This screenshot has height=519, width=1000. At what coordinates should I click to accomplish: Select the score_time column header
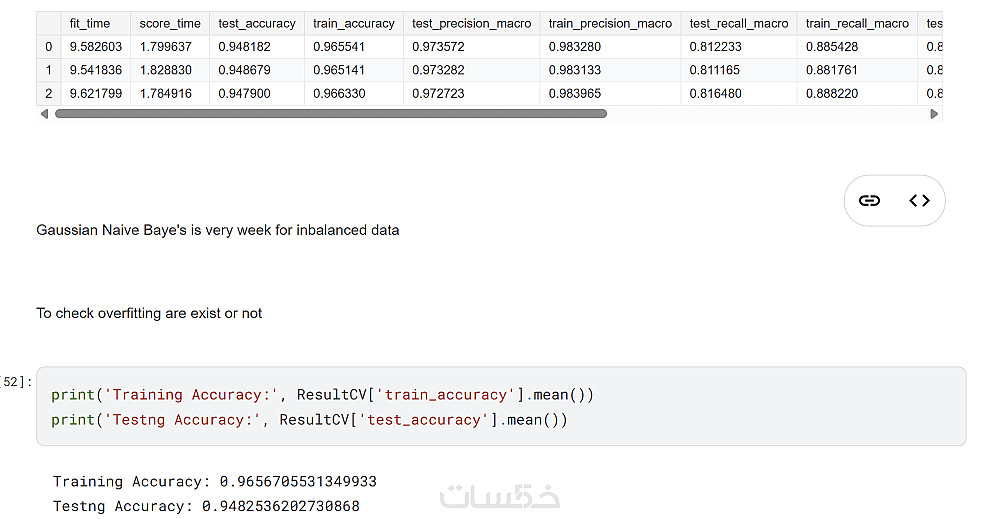point(170,23)
